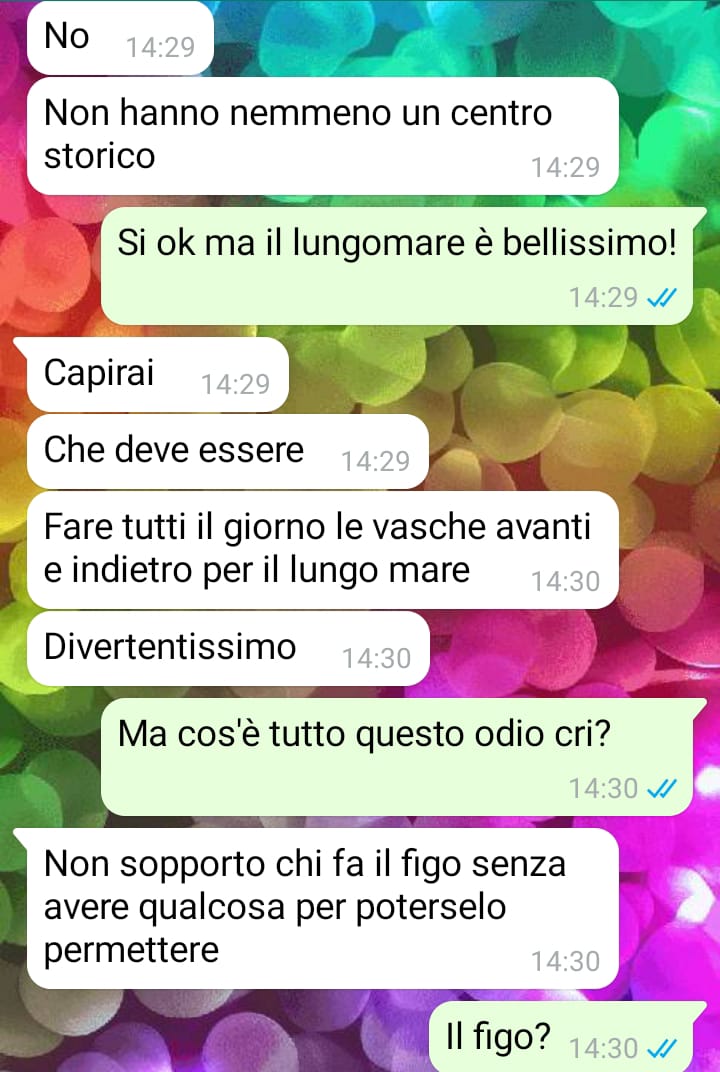Tap the 'Divertentissimo' message bubble
This screenshot has height=1072, width=720.
(228, 648)
